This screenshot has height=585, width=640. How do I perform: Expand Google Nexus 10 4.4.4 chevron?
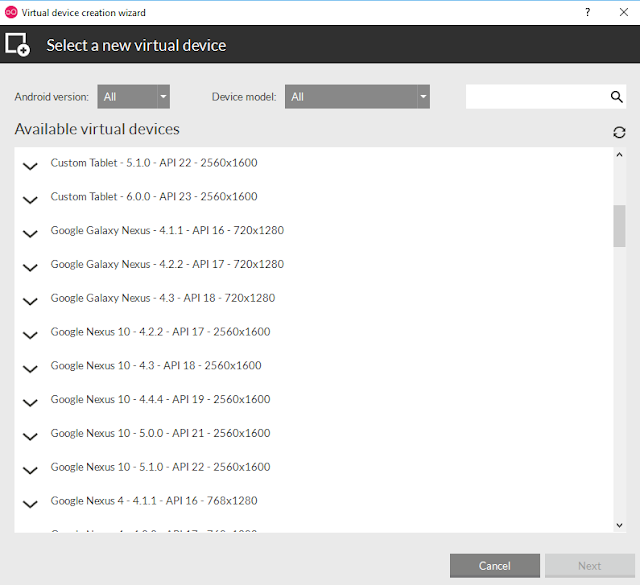point(30,403)
